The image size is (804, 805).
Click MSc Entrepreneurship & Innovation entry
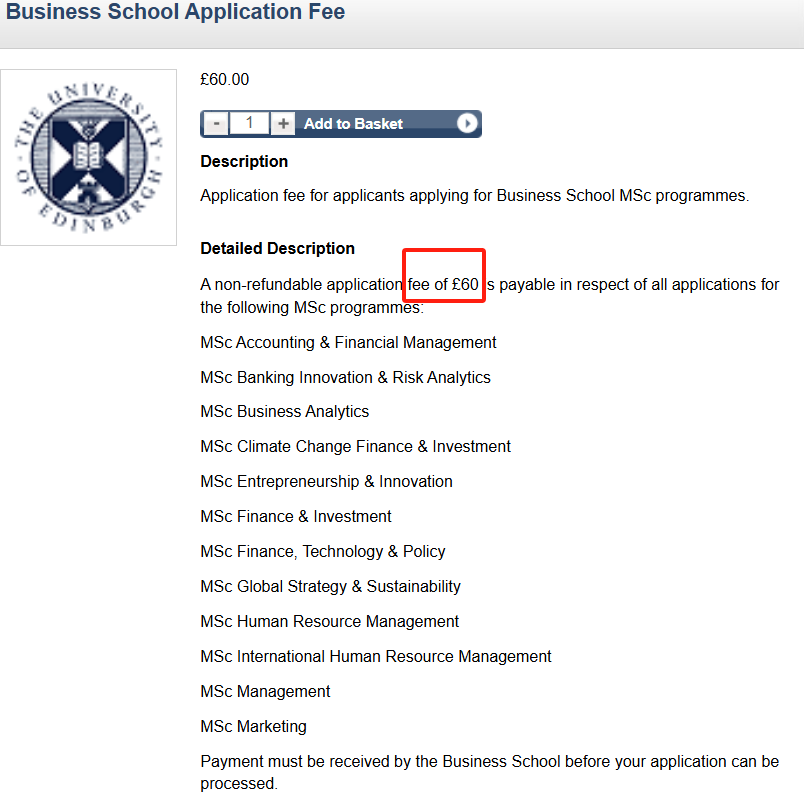pyautogui.click(x=326, y=481)
